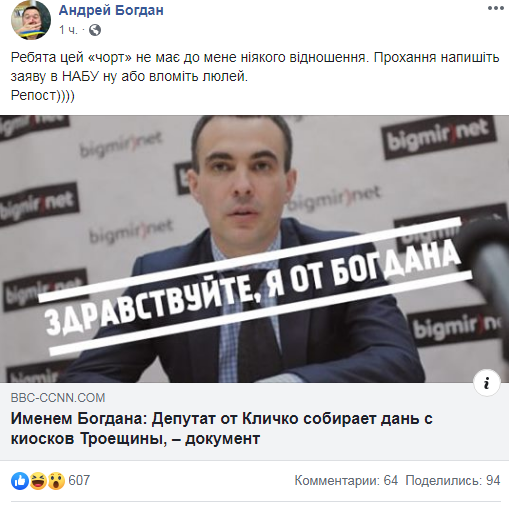This screenshot has height=507, width=509.
Task: Click Андрей Богдан's profile picture
Action: 31,21
